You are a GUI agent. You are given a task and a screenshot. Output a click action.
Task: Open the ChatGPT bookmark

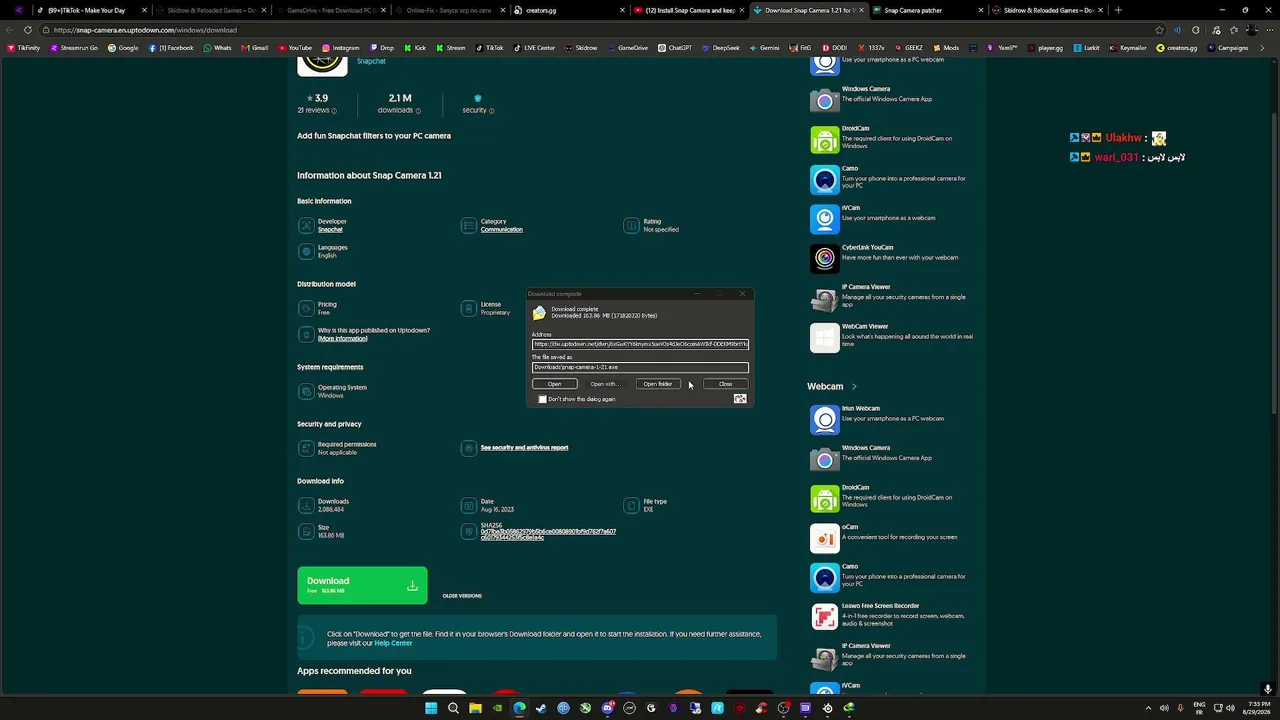coord(675,48)
